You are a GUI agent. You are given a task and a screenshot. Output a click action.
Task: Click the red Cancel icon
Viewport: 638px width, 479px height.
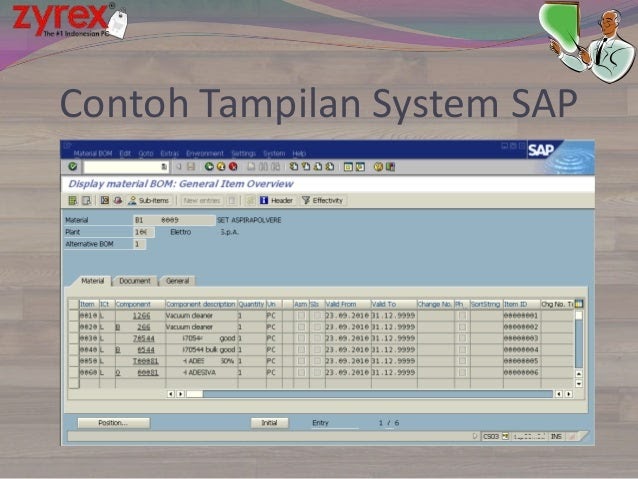pyautogui.click(x=233, y=166)
